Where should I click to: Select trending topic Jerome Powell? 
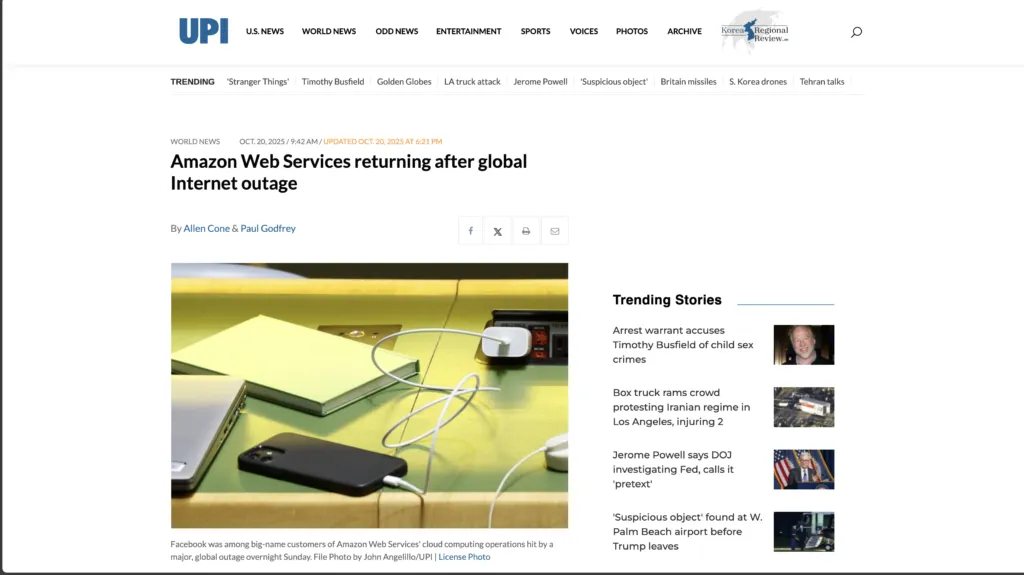540,82
